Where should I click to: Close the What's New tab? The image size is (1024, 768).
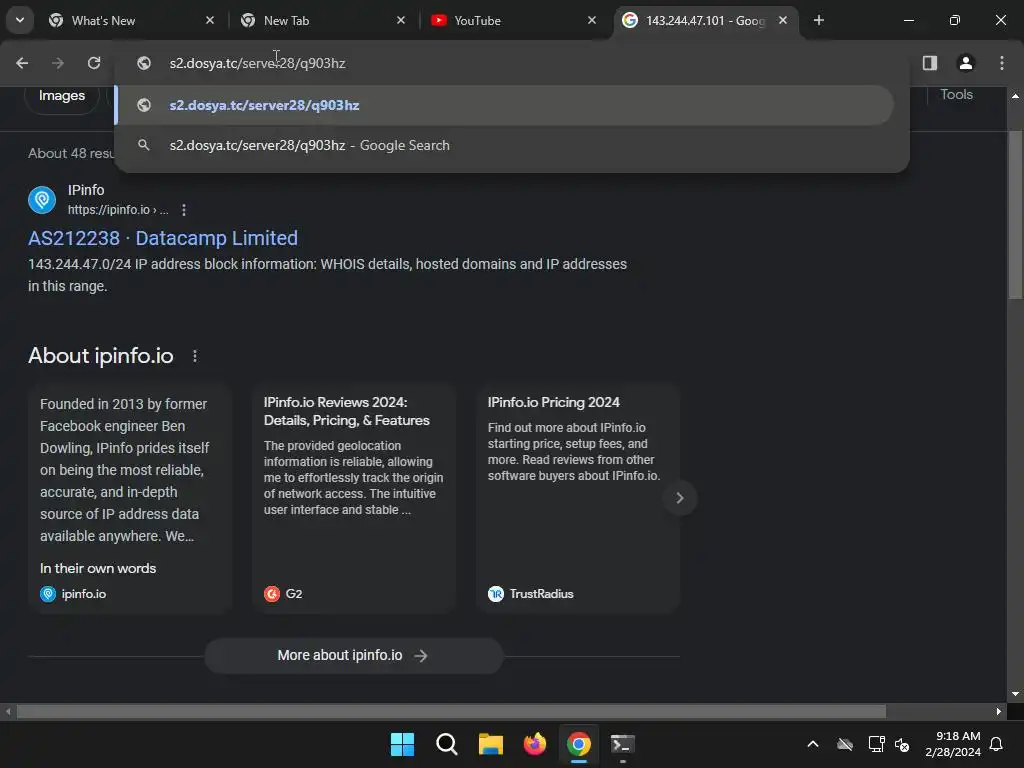tap(210, 20)
